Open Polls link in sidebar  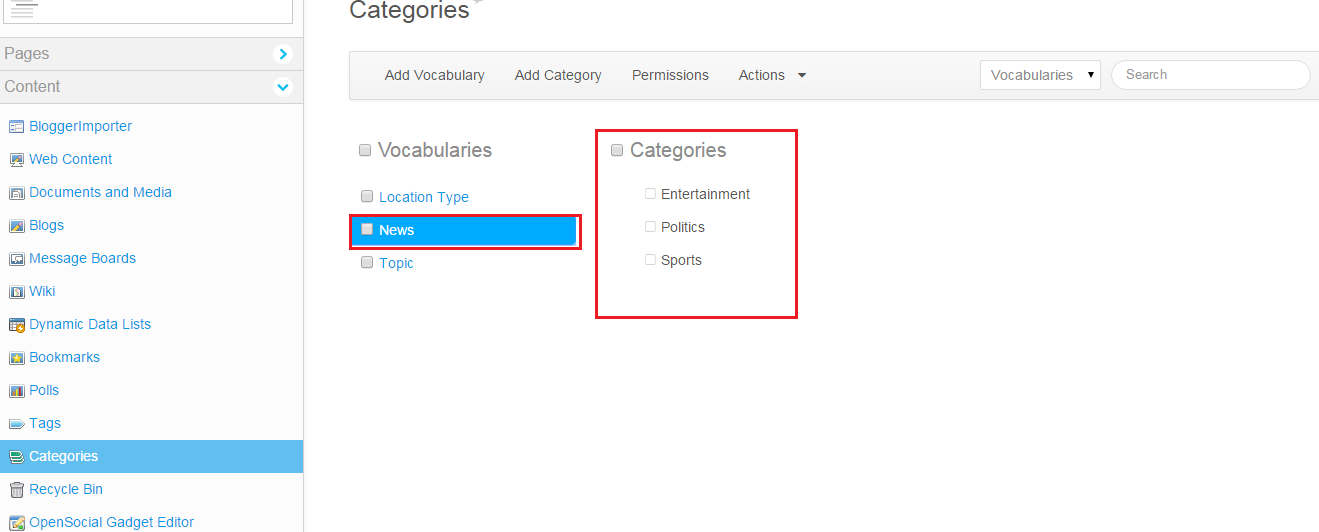pyautogui.click(x=44, y=391)
